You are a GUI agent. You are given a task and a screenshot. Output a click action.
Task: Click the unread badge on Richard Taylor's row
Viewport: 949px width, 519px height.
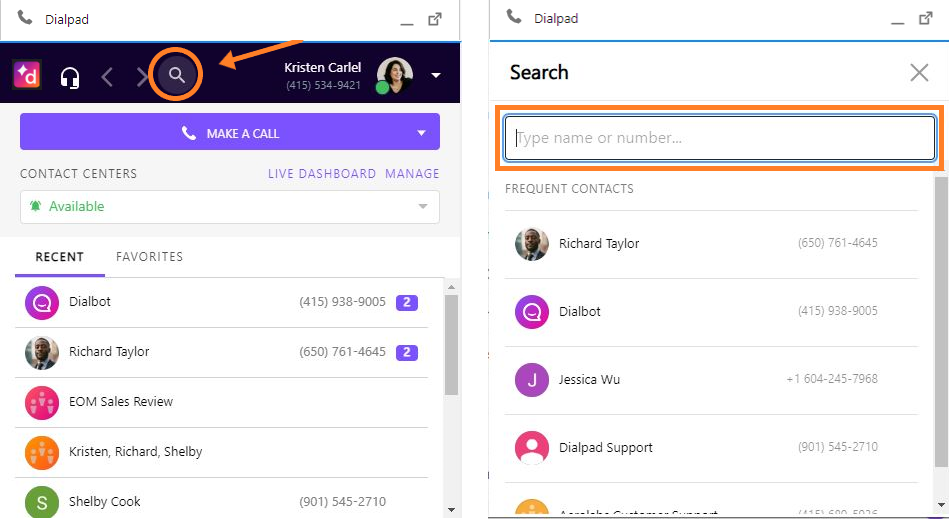(407, 352)
